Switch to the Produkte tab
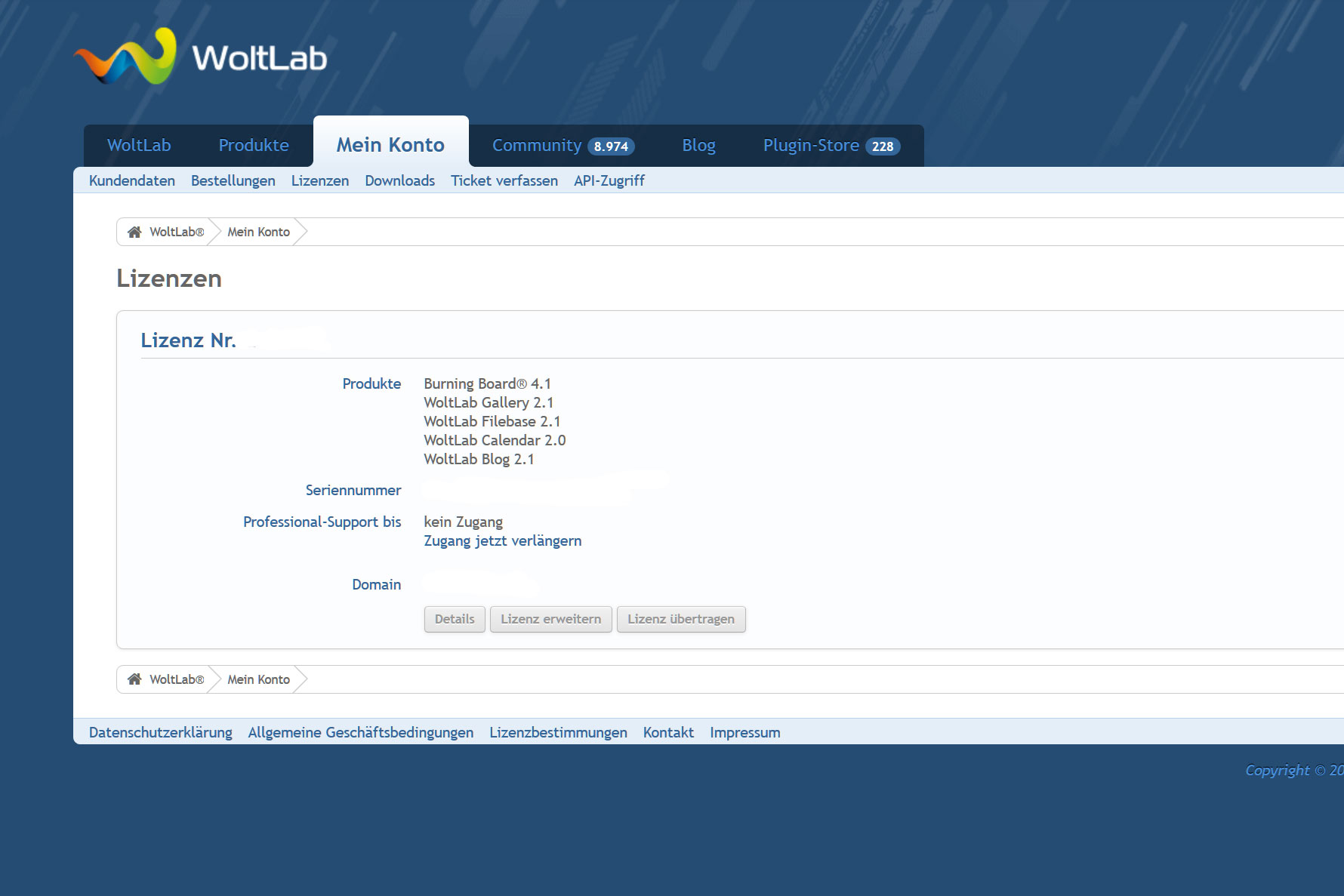1344x896 pixels. point(254,145)
